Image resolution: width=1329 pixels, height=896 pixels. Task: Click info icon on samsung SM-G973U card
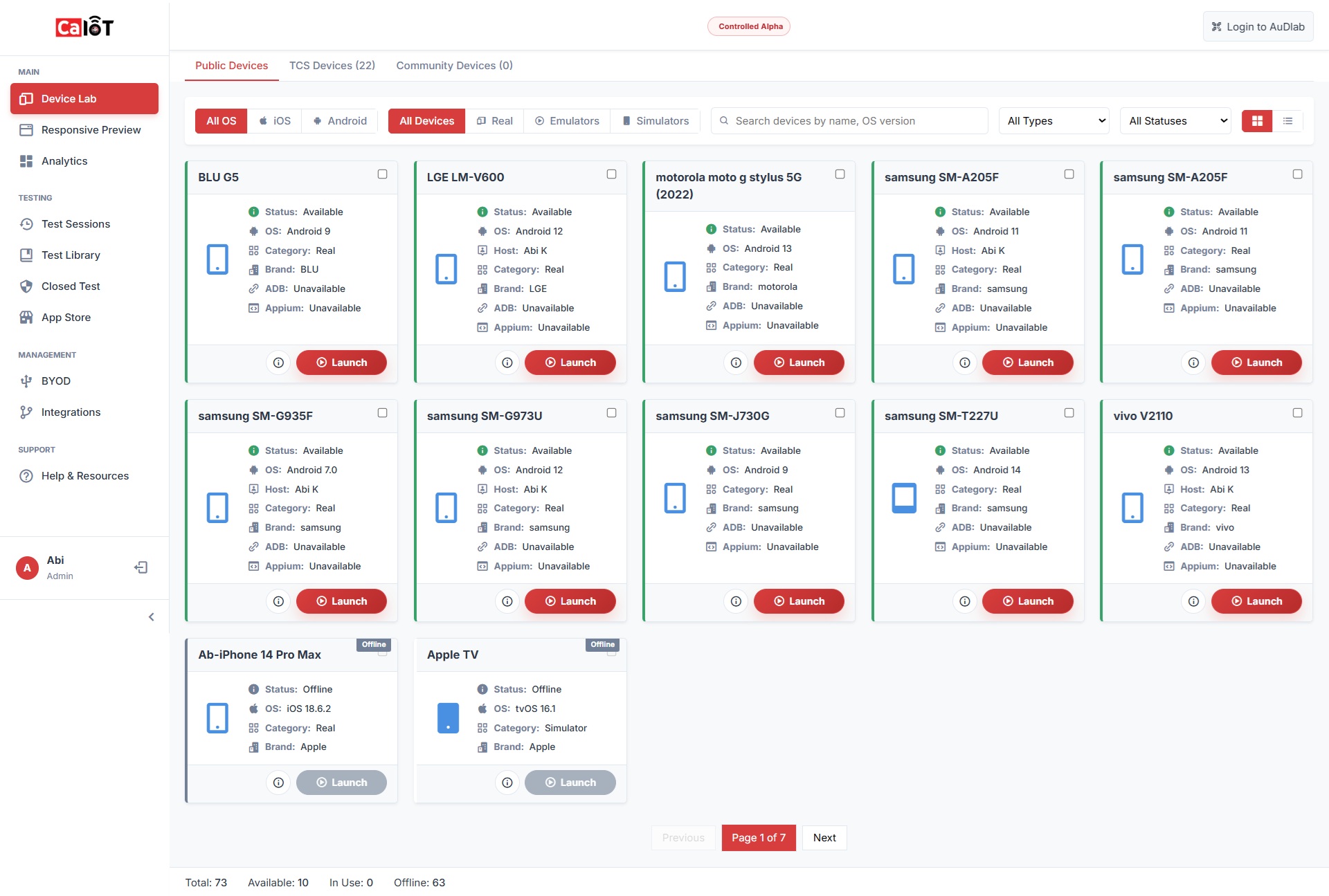pos(507,601)
